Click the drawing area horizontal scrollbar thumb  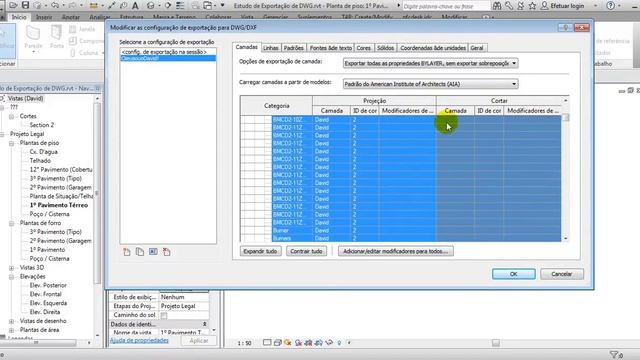click(496, 343)
